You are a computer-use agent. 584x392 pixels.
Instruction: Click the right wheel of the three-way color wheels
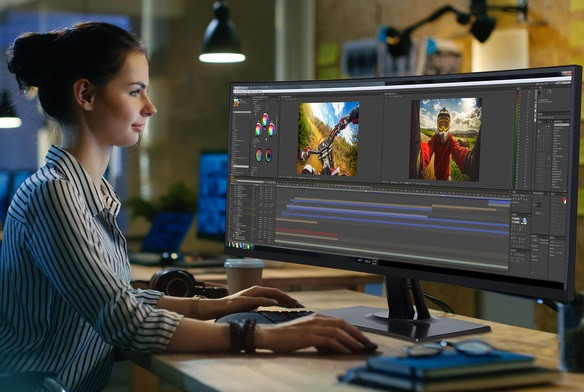tap(271, 129)
